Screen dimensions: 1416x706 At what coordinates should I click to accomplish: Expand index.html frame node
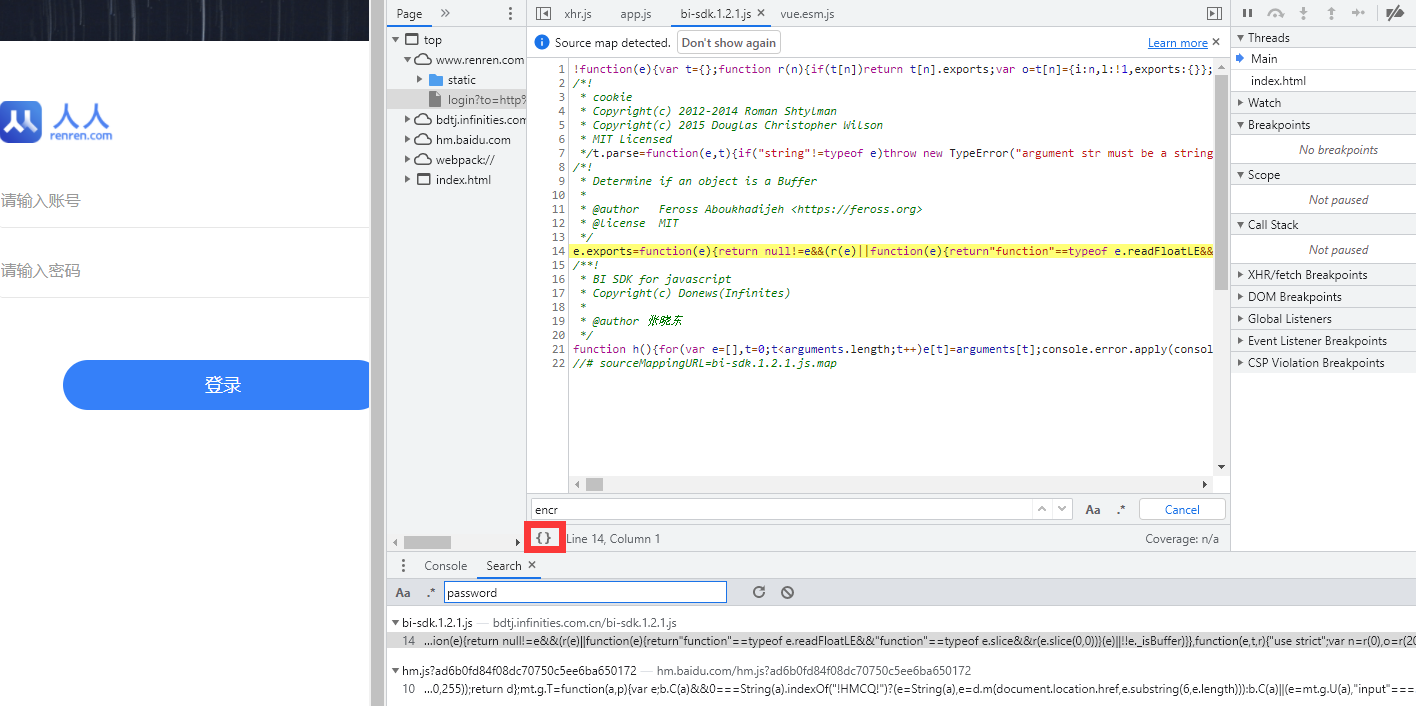coord(408,180)
